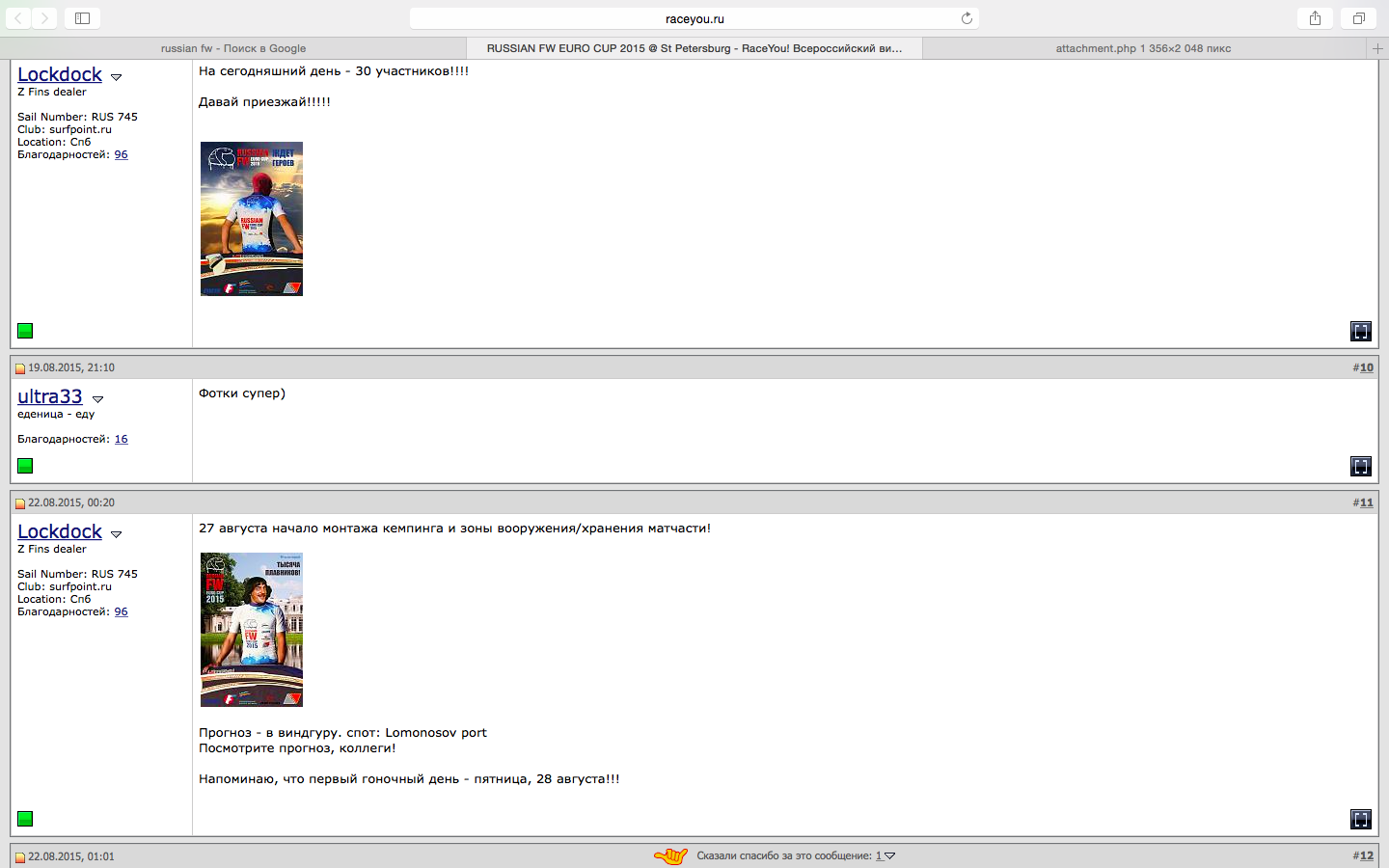Open the poster thumbnail in the '30 участников' post
The height and width of the screenshot is (868, 1389).
pyautogui.click(x=252, y=219)
